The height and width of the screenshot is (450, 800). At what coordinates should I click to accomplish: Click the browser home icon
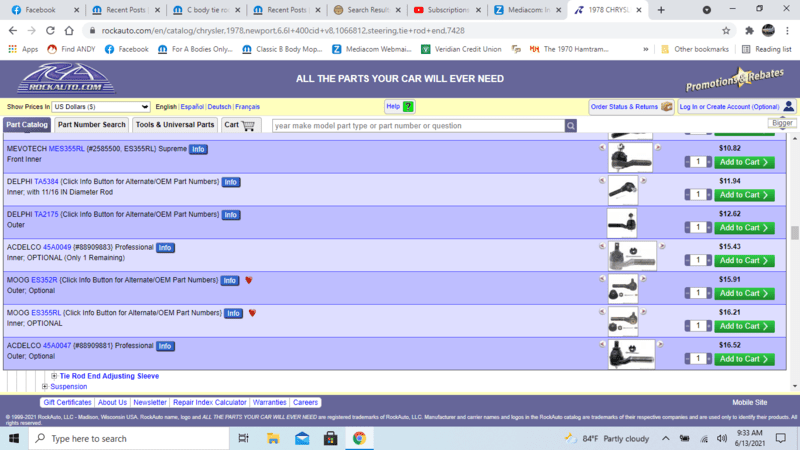pyautogui.click(x=69, y=31)
